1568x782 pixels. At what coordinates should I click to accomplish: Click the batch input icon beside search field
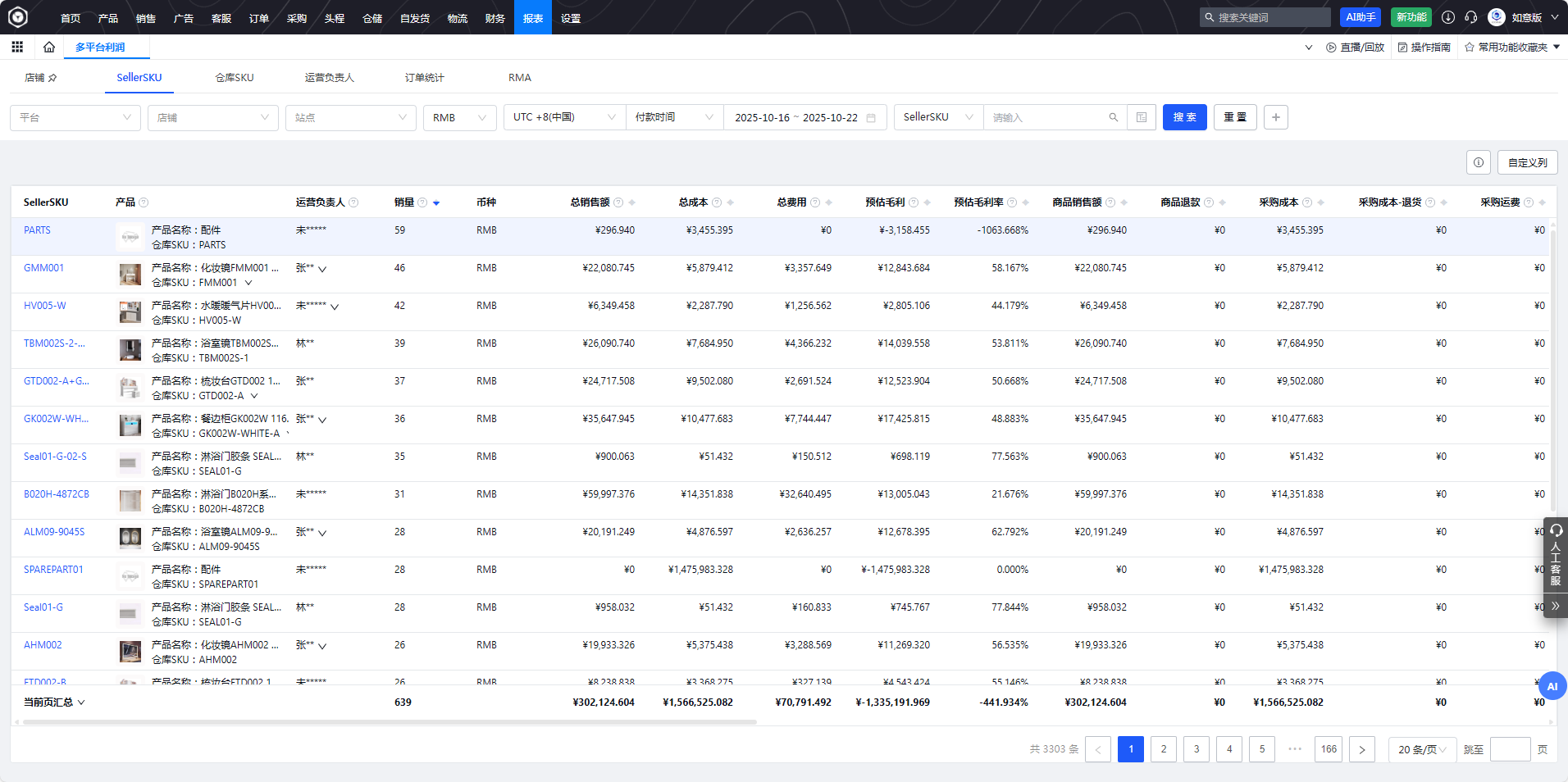pyautogui.click(x=1142, y=117)
